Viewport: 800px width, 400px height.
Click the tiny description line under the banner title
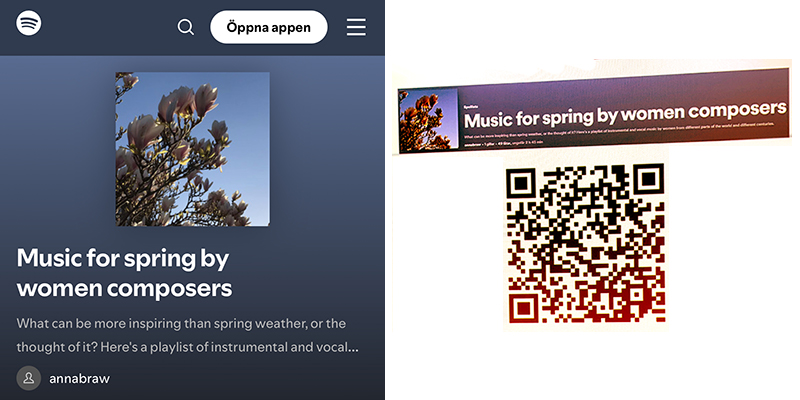click(x=619, y=130)
